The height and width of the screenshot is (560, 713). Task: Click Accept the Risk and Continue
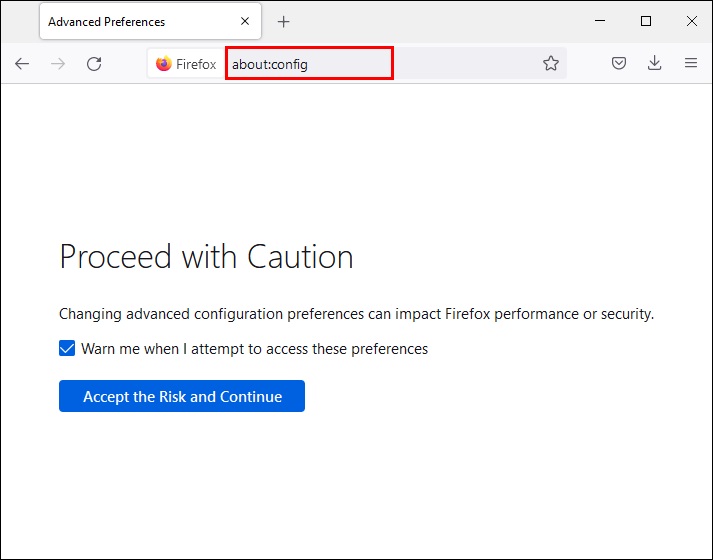click(x=182, y=396)
